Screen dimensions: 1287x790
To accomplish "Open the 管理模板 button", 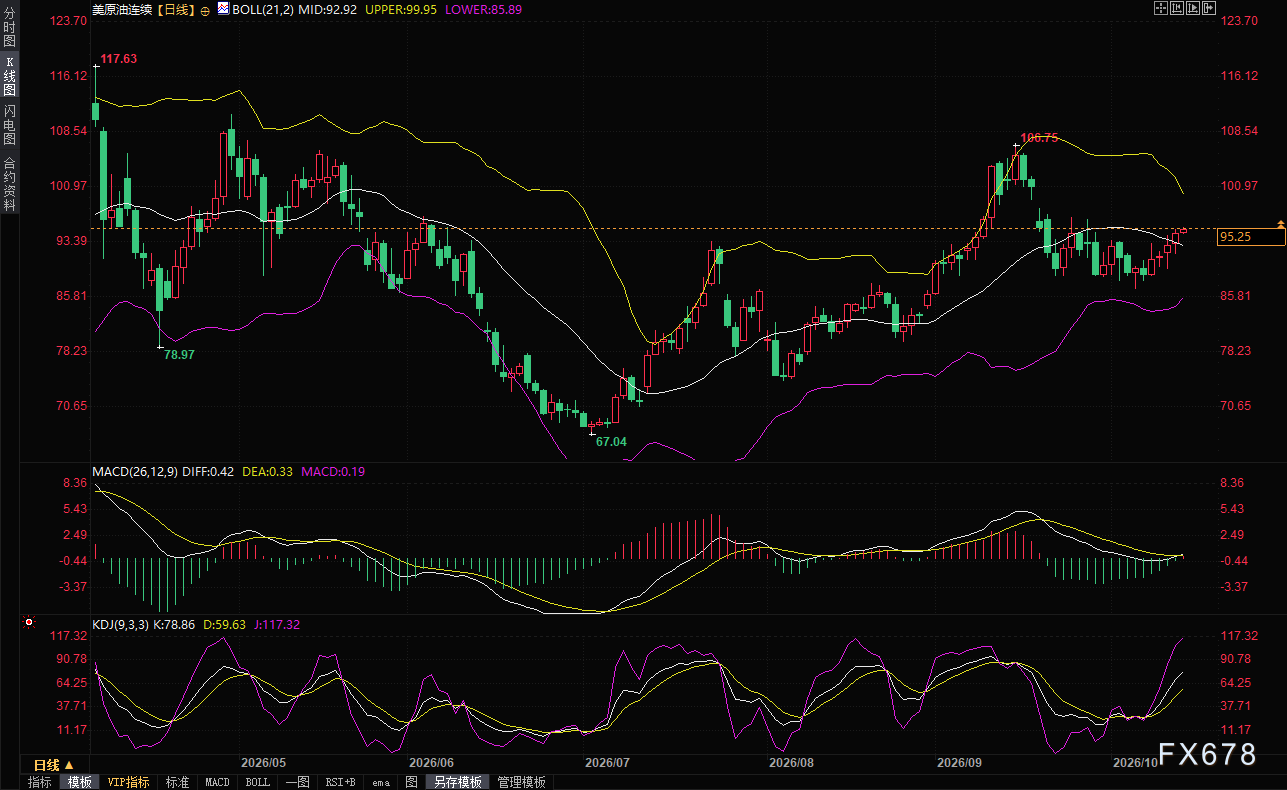I will 522,782.
